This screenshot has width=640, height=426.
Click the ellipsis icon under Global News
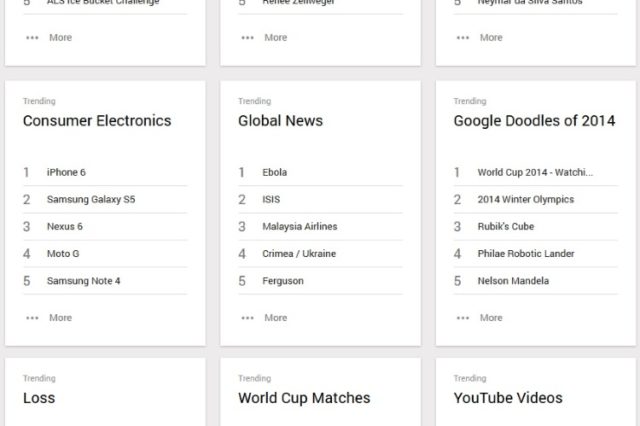(x=247, y=318)
